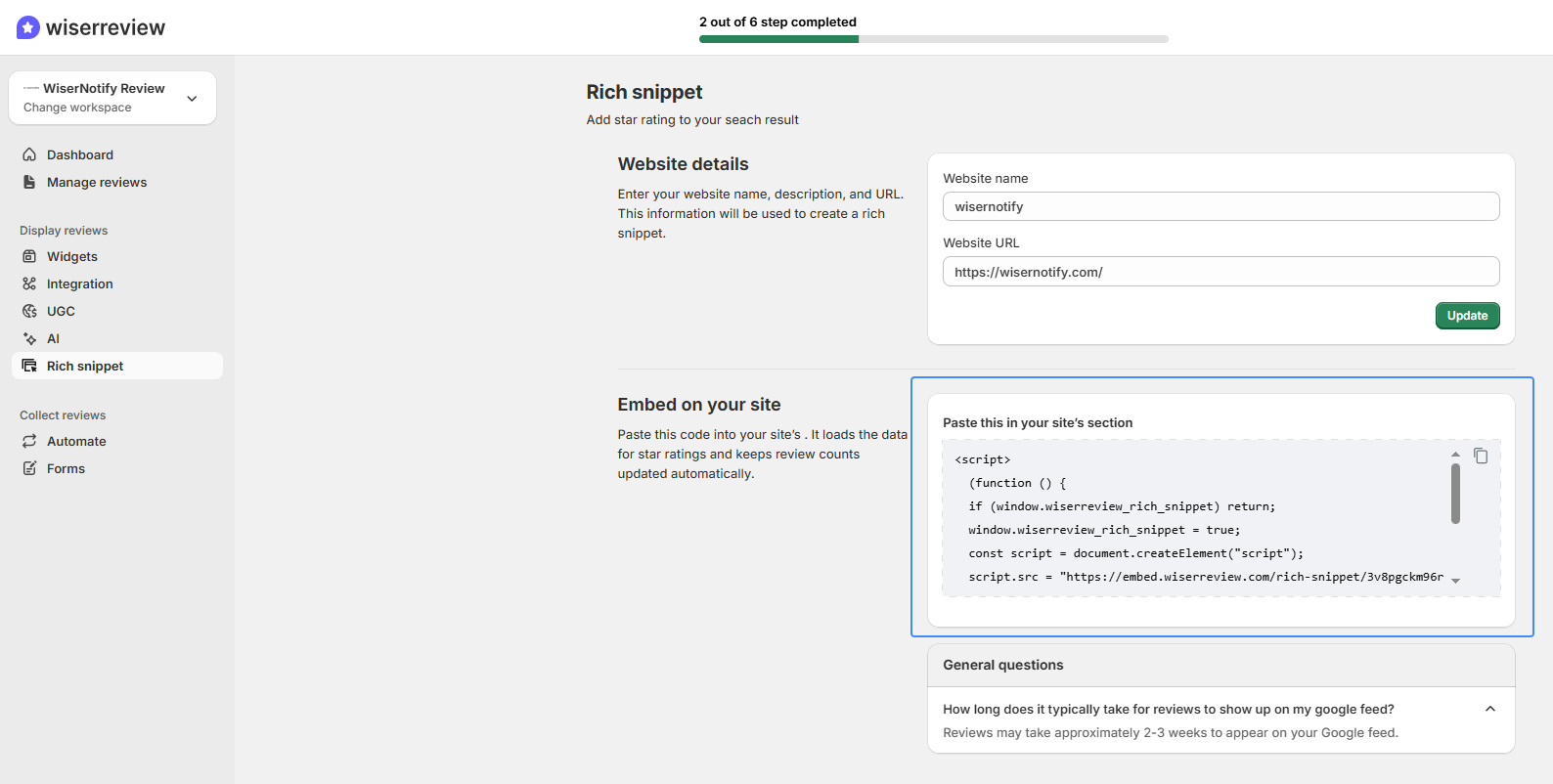This screenshot has height=784, width=1553.
Task: Click the AI sparkle icon
Action: pos(29,338)
